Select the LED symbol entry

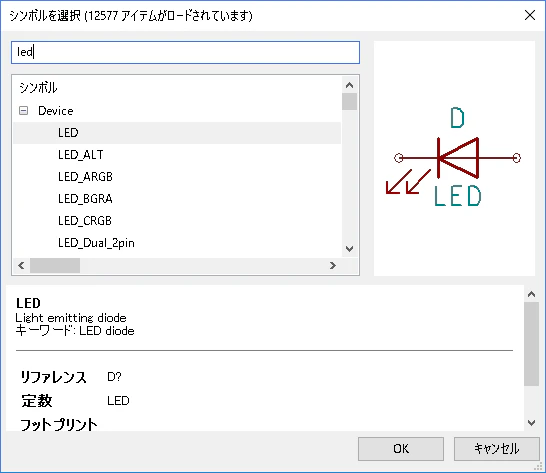[177, 133]
